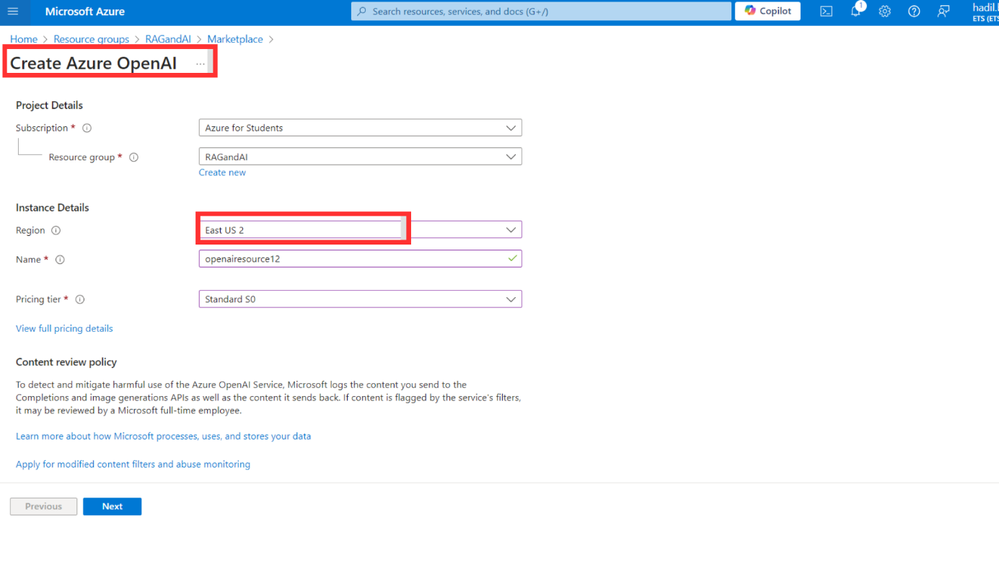Show Region info tooltip icon
999x562 pixels.
pyautogui.click(x=56, y=231)
